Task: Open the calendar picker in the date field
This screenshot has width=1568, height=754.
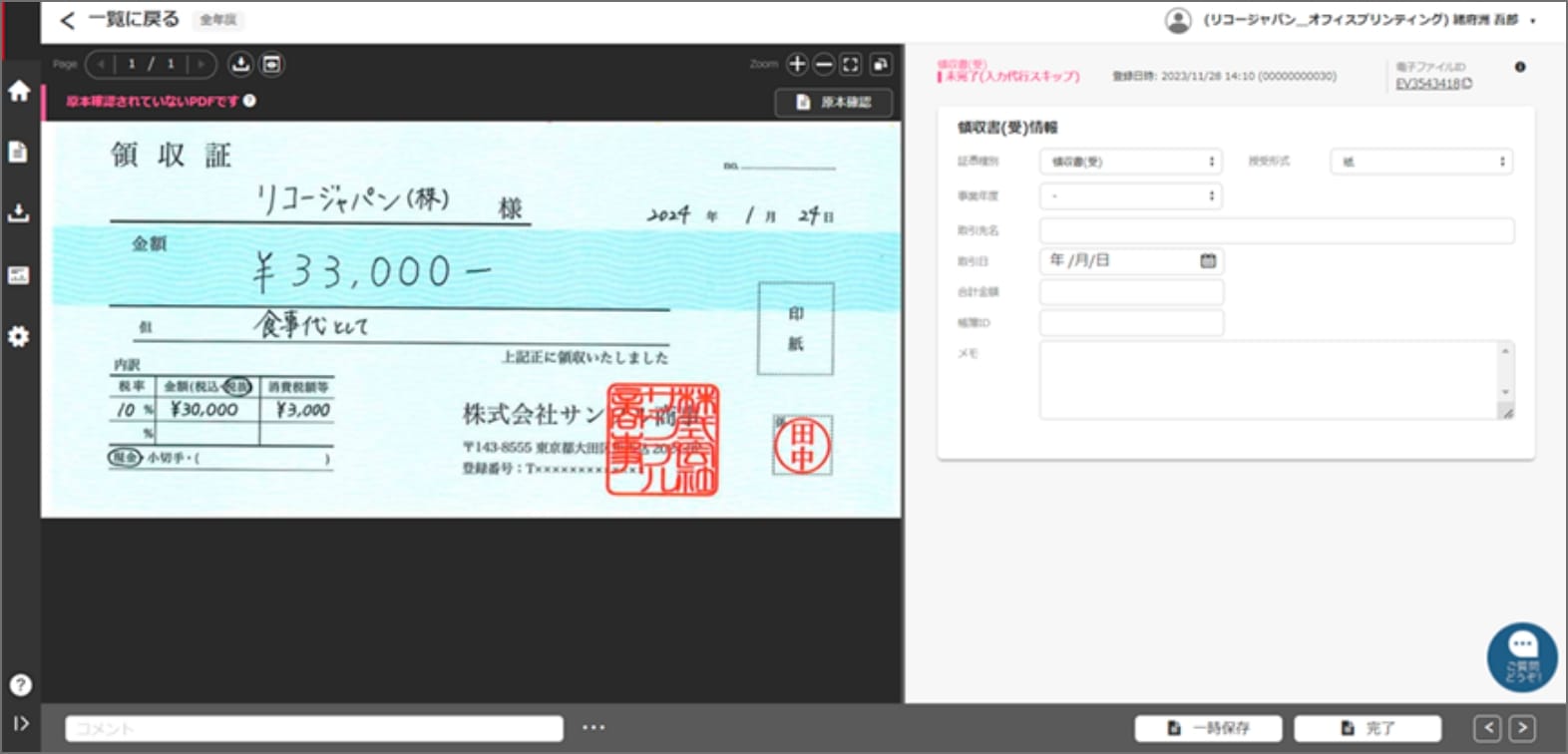Action: pos(1208,261)
